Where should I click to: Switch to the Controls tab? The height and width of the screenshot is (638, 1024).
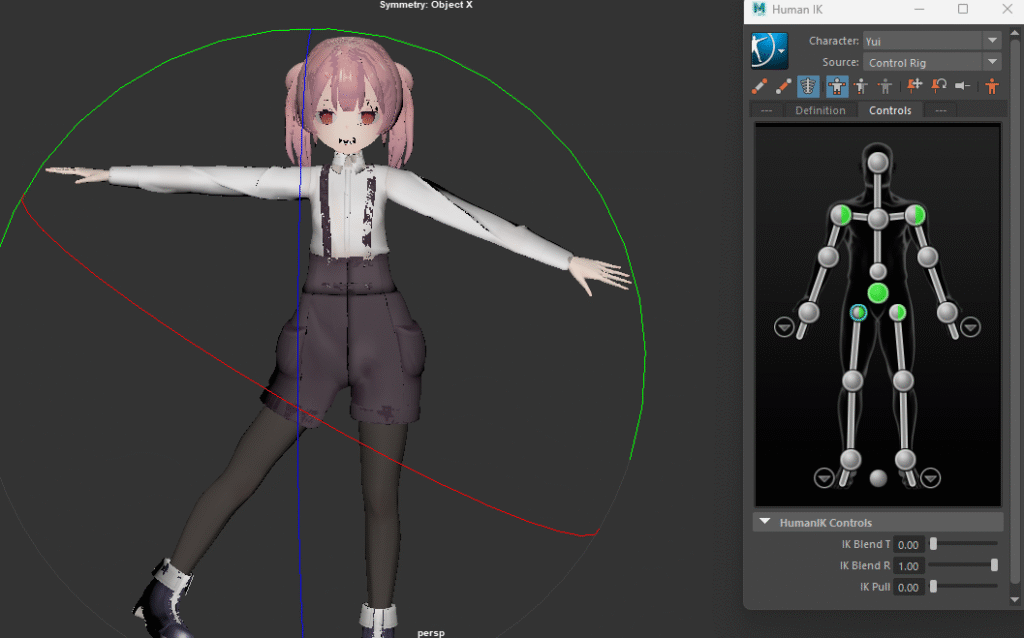tap(889, 110)
